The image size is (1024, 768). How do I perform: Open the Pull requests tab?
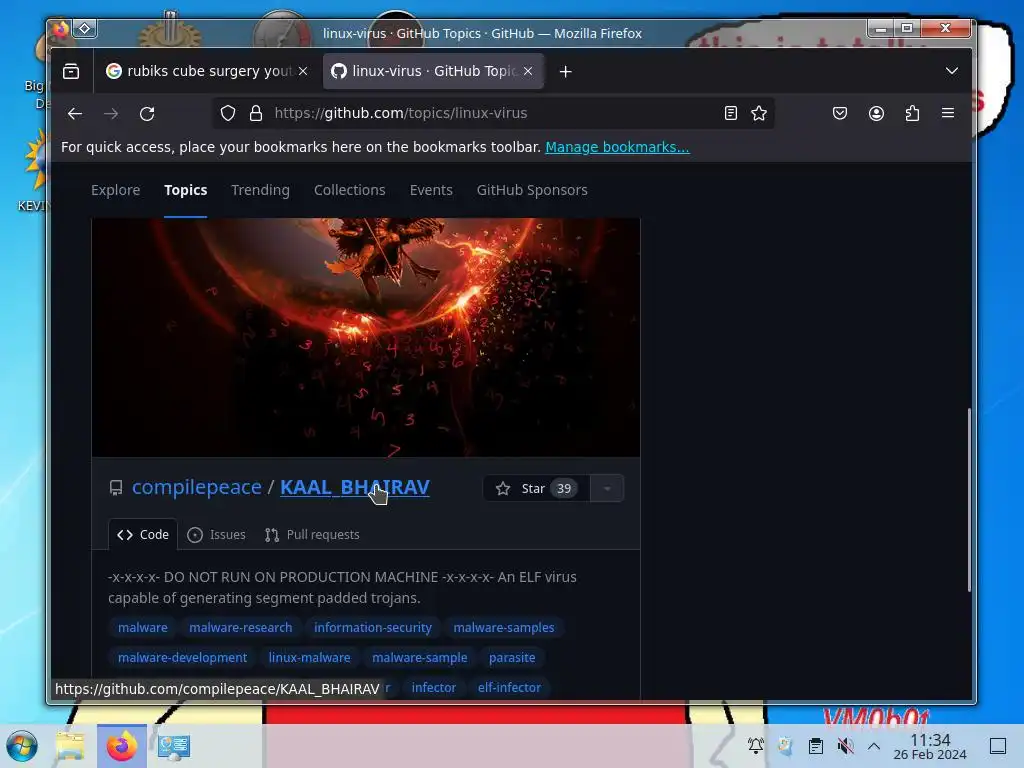tap(312, 535)
